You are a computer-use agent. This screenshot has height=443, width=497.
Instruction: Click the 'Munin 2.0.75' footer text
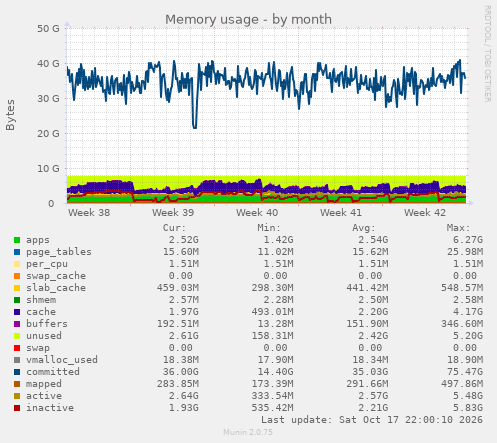click(x=248, y=432)
